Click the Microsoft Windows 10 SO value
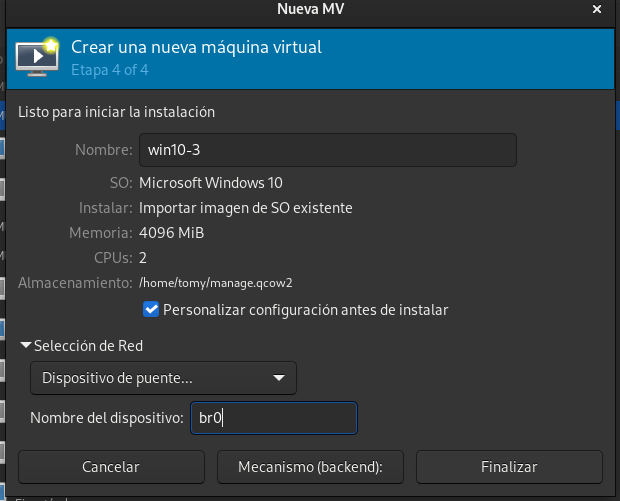 (x=211, y=183)
